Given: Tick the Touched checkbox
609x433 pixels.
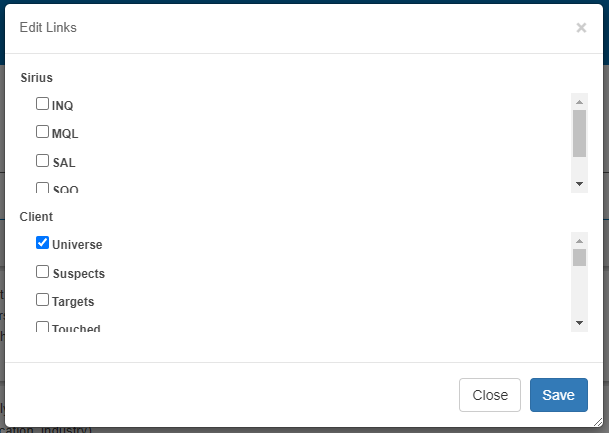Looking at the screenshot, I should tap(42, 327).
